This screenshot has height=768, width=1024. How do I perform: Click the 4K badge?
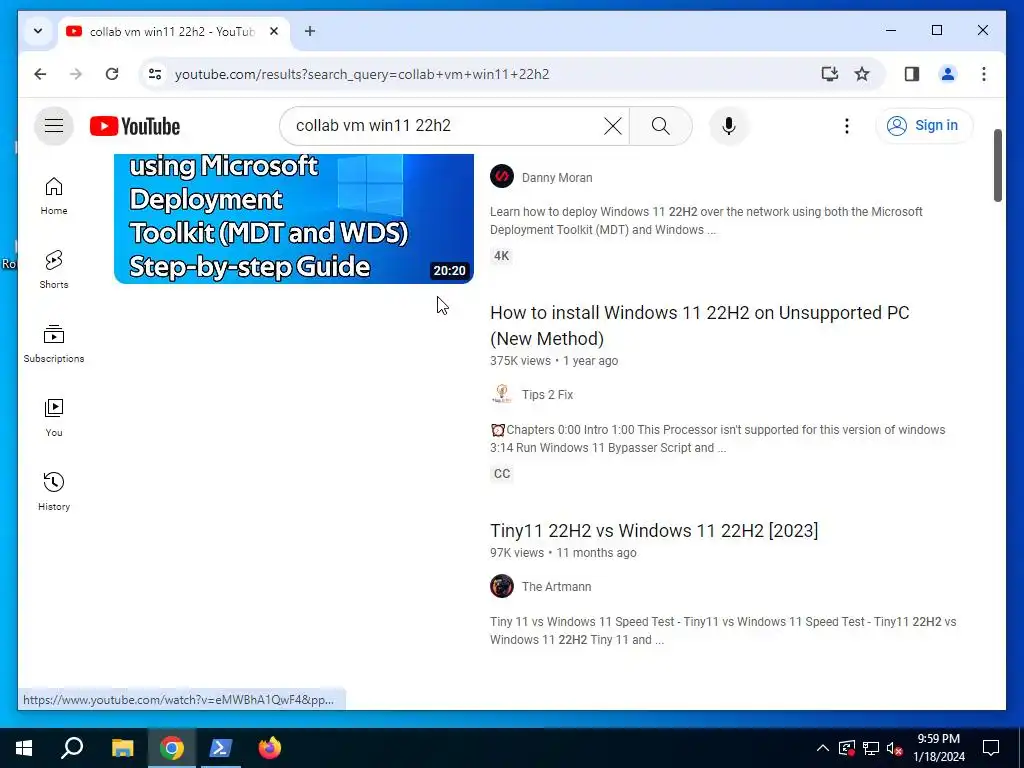pyautogui.click(x=502, y=255)
